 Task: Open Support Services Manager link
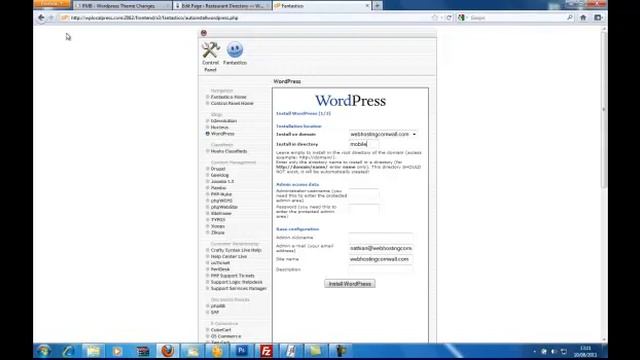click(x=238, y=288)
